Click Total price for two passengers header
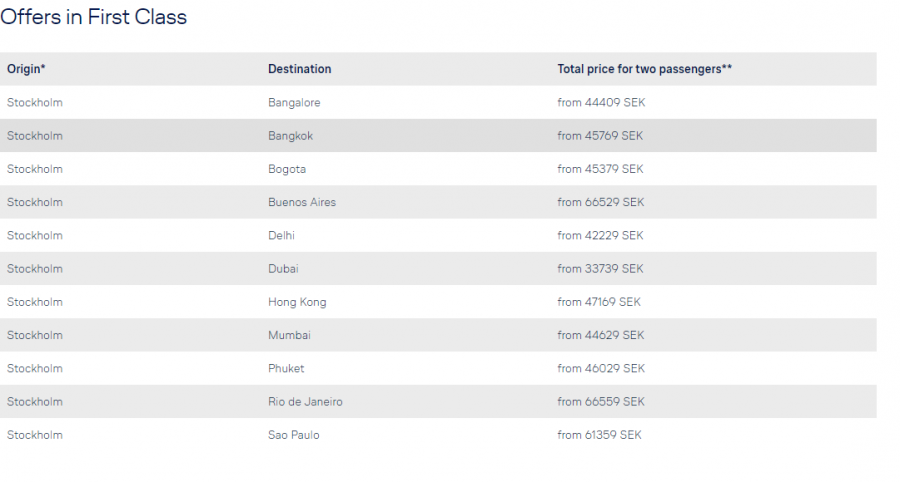Viewport: 900px width, 482px height. point(645,69)
